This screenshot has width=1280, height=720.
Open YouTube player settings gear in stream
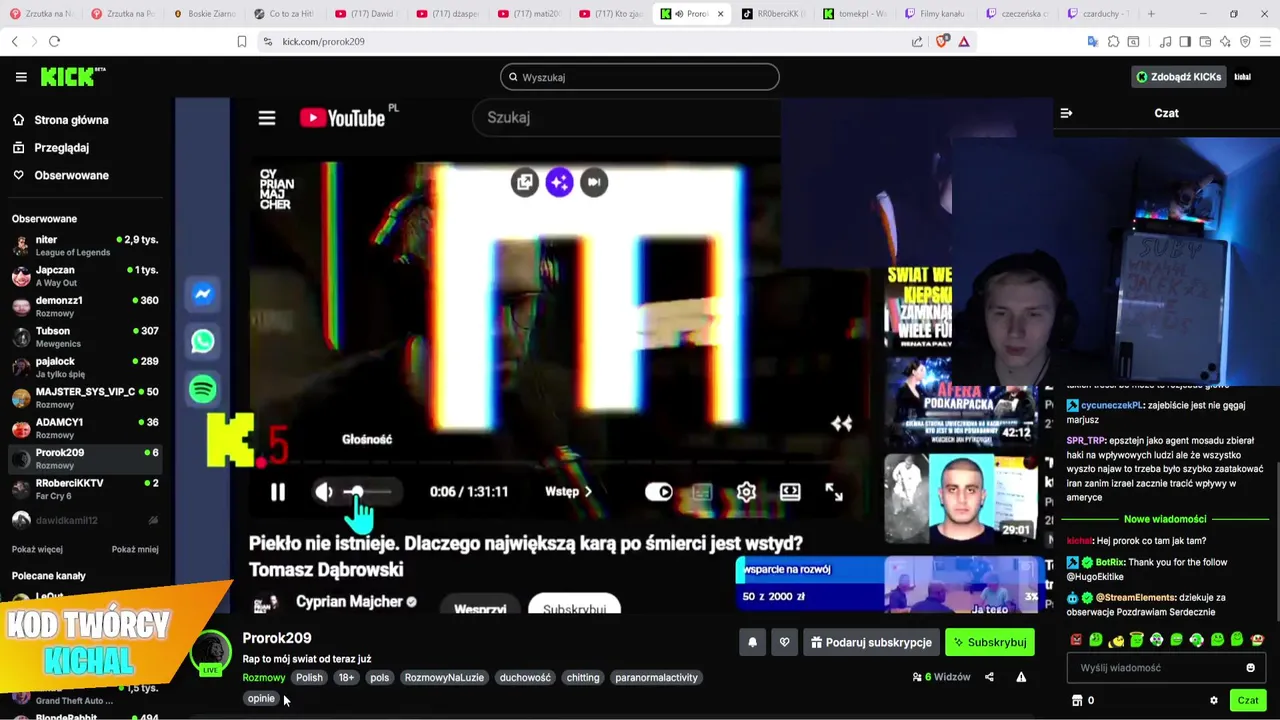[x=746, y=492]
